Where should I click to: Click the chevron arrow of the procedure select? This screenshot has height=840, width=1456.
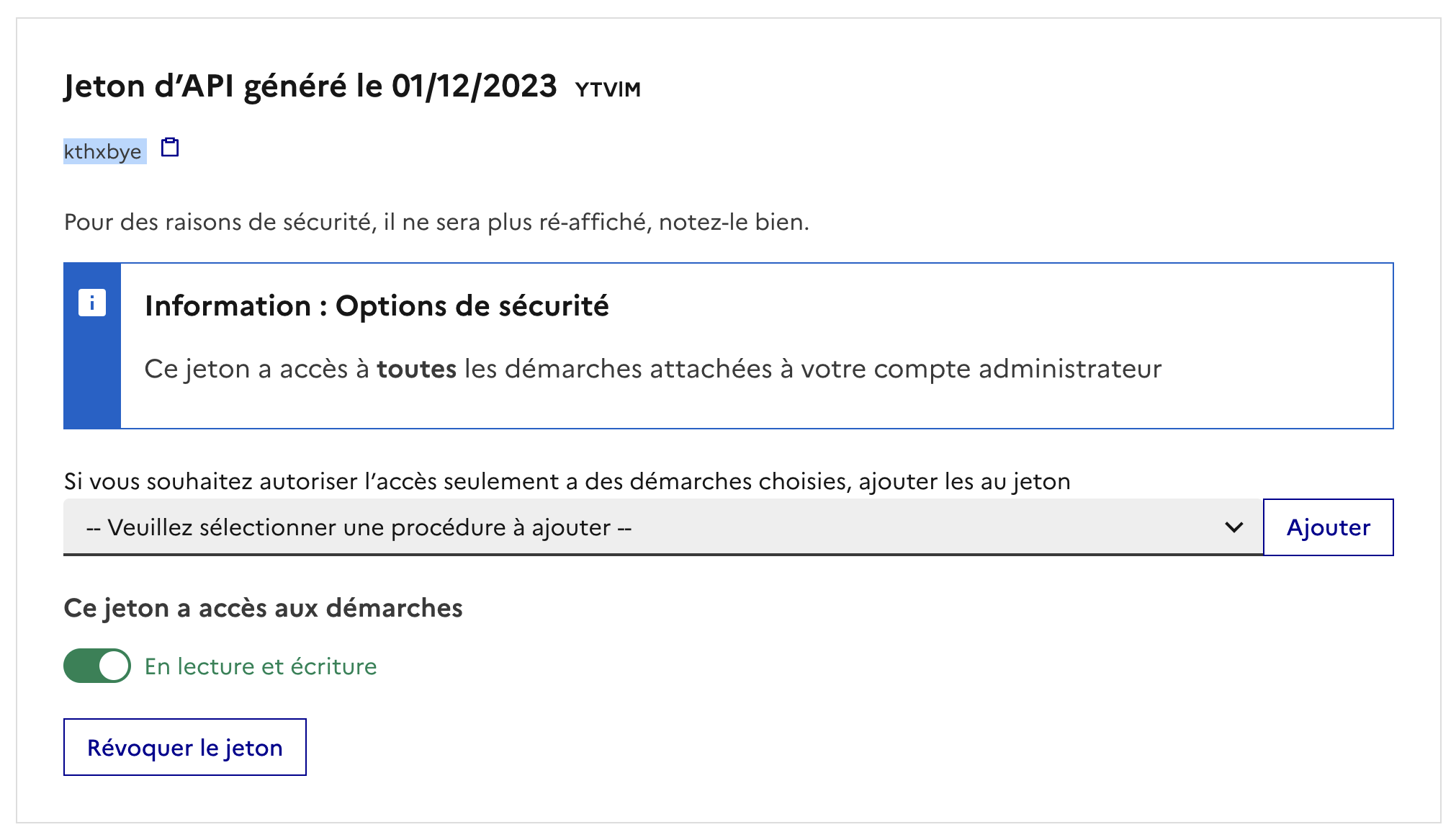click(x=1233, y=527)
